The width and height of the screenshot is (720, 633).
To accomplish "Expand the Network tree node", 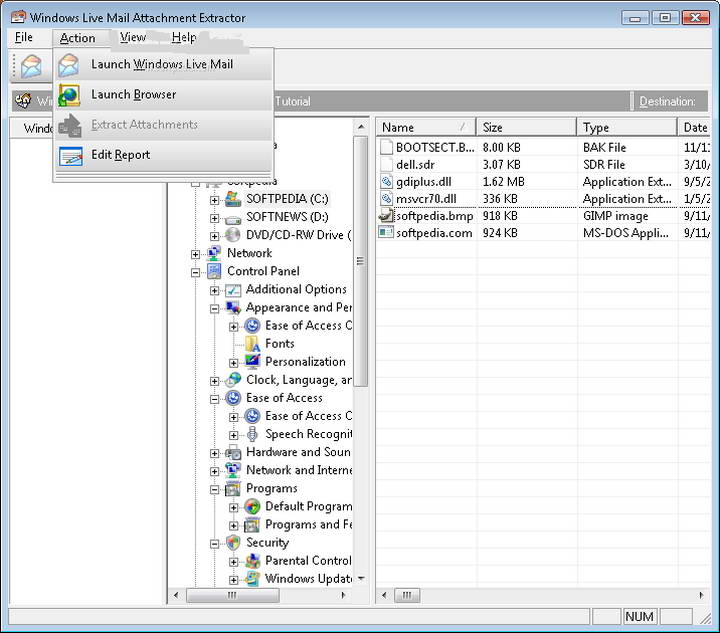I will pyautogui.click(x=195, y=254).
